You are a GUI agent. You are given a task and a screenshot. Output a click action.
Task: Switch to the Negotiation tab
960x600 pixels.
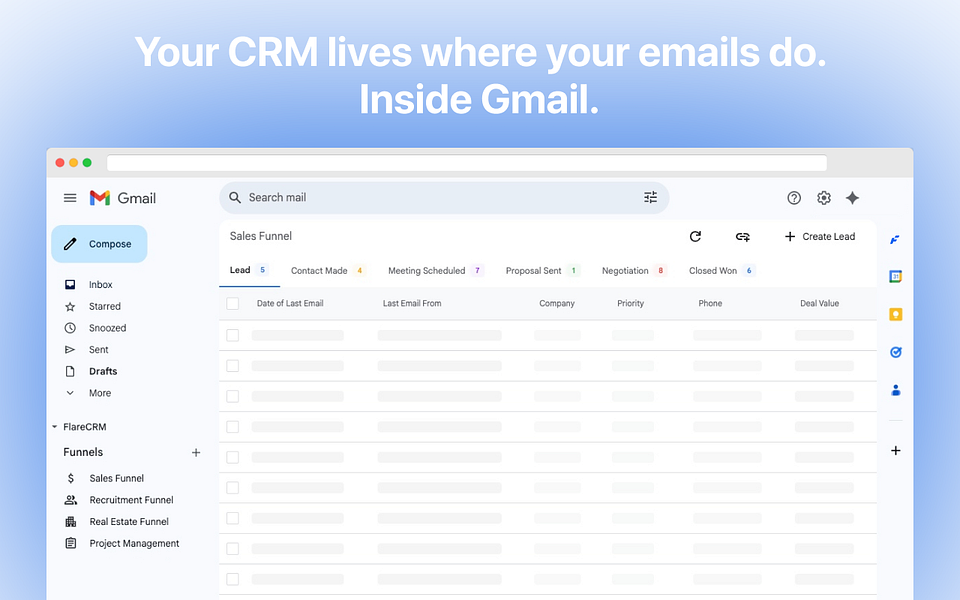[x=634, y=271]
